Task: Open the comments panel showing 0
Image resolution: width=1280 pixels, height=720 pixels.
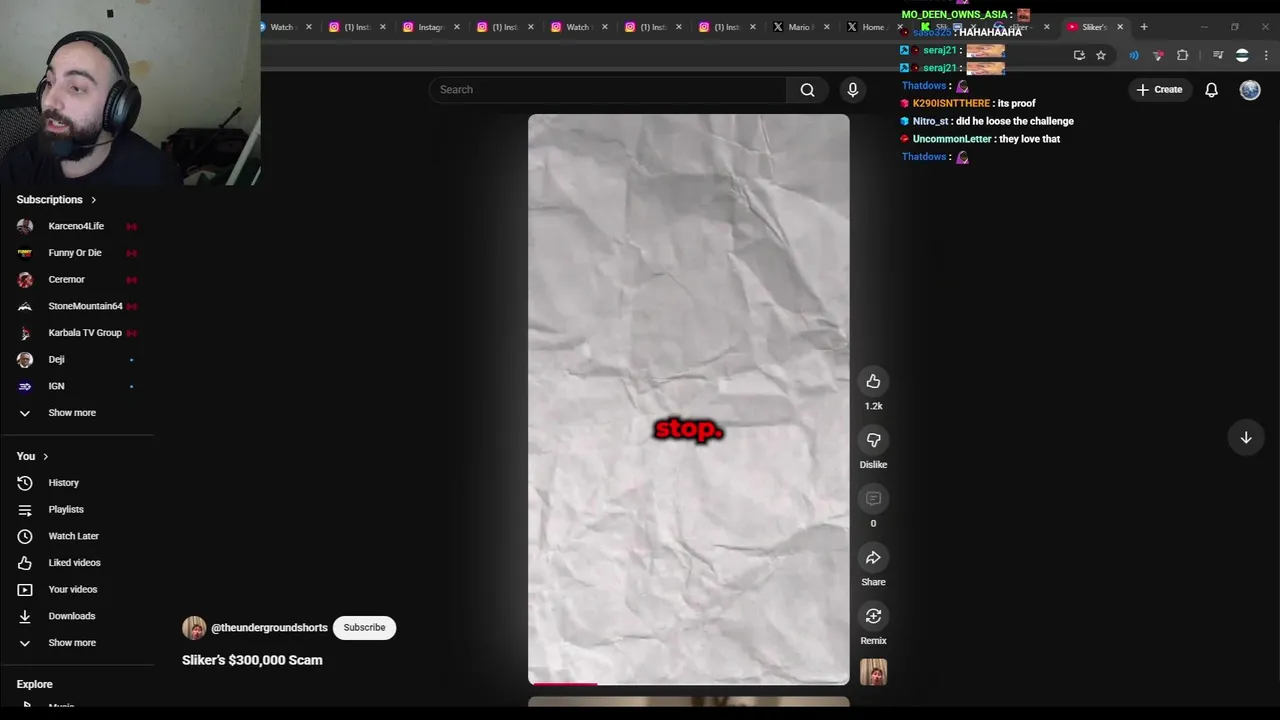Action: [x=873, y=499]
